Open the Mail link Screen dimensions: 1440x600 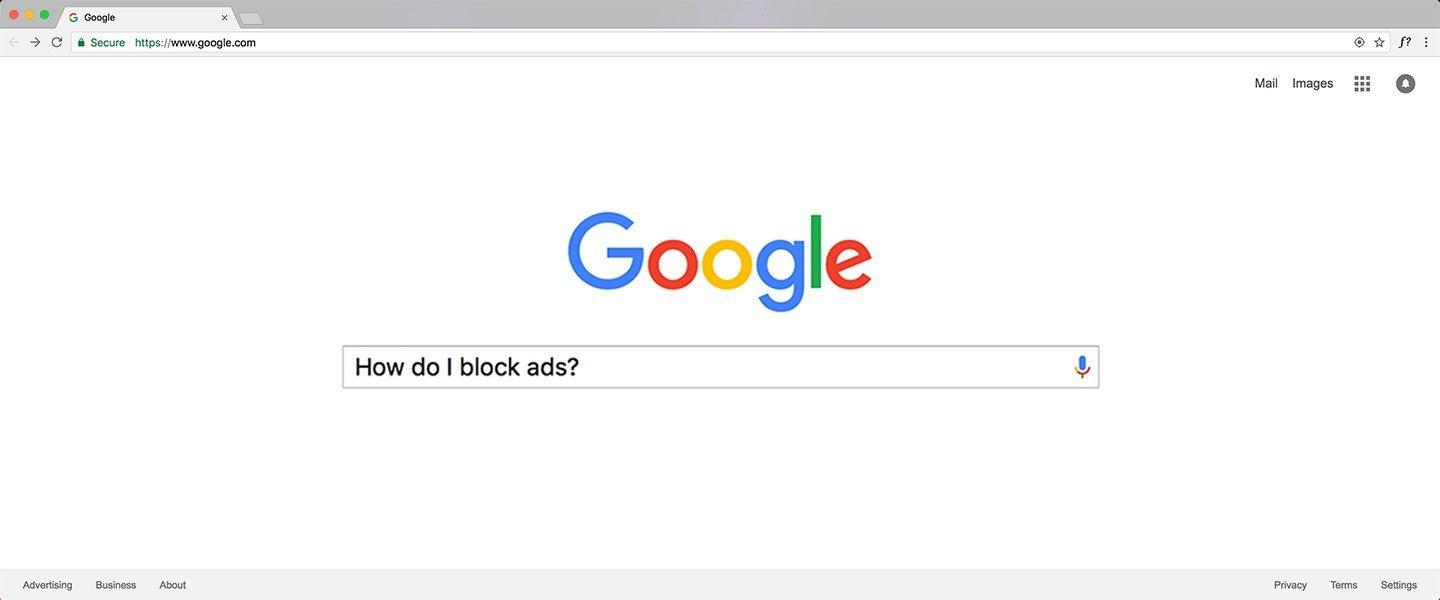[x=1266, y=84]
